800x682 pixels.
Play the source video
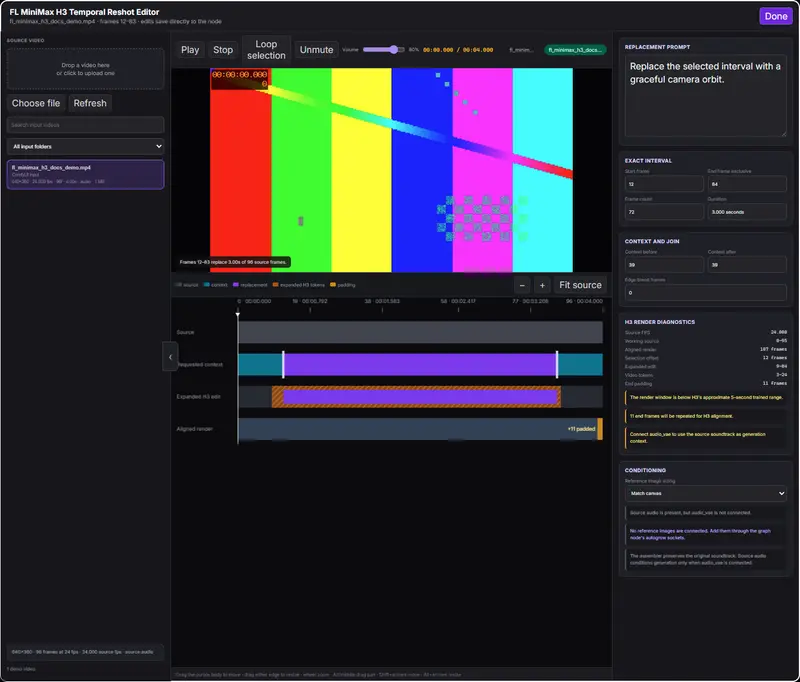190,50
